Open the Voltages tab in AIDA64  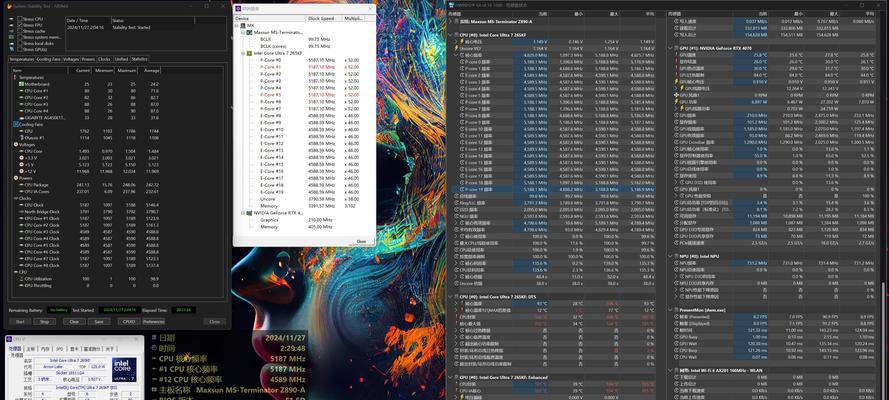71,59
